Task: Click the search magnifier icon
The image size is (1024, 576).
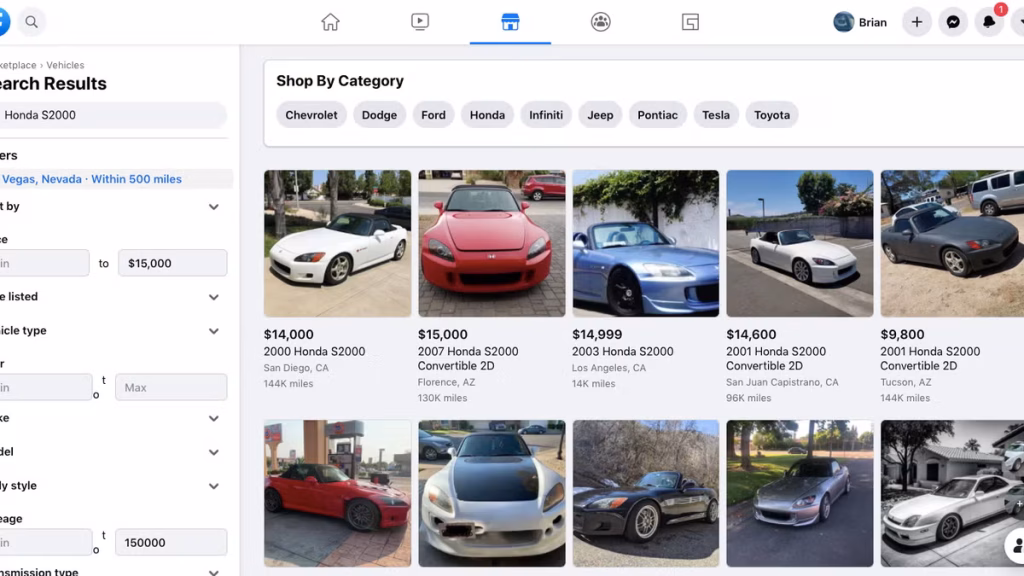Action: (31, 21)
